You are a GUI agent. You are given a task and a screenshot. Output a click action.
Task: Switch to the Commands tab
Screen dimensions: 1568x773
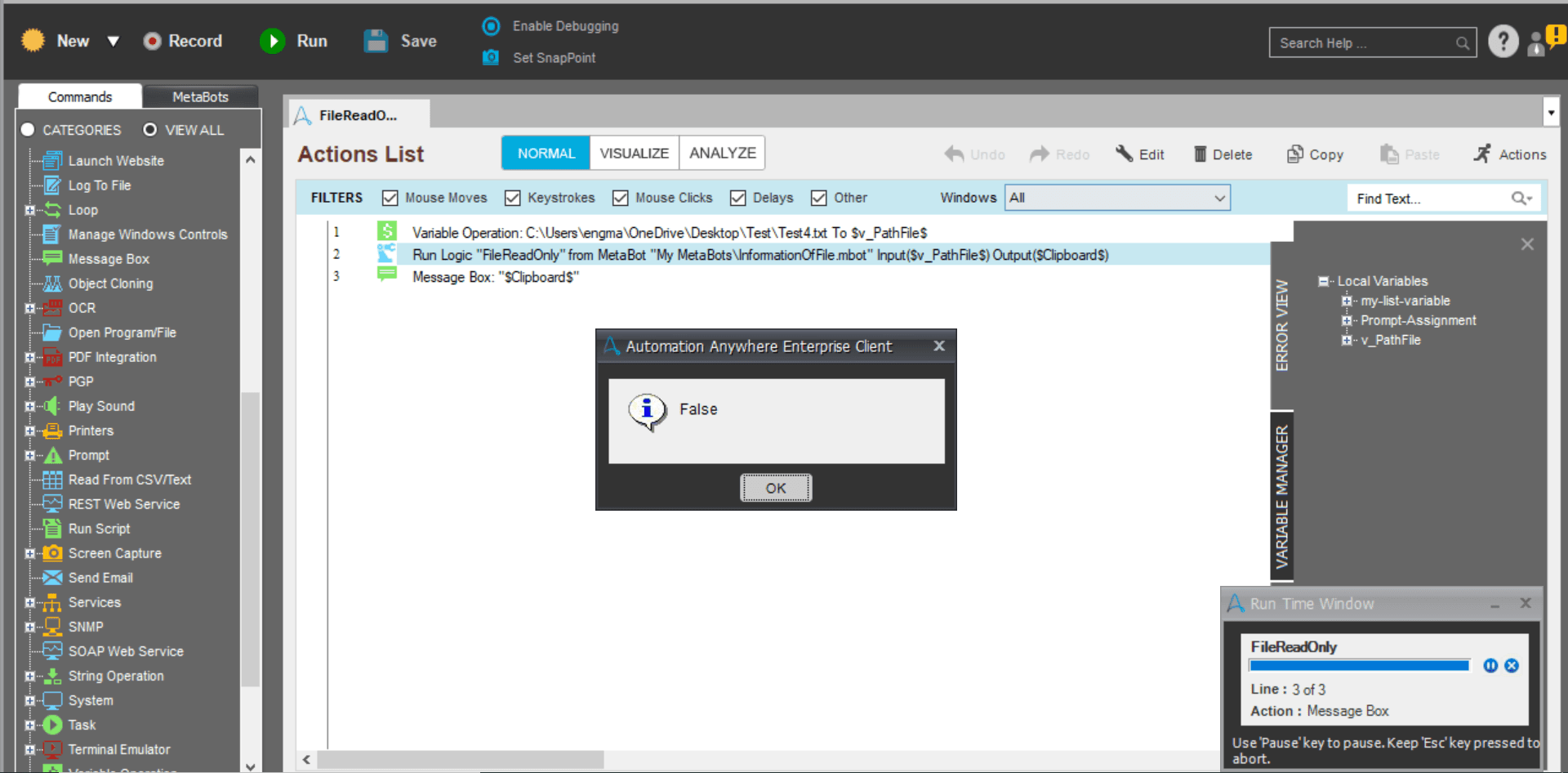[x=80, y=96]
